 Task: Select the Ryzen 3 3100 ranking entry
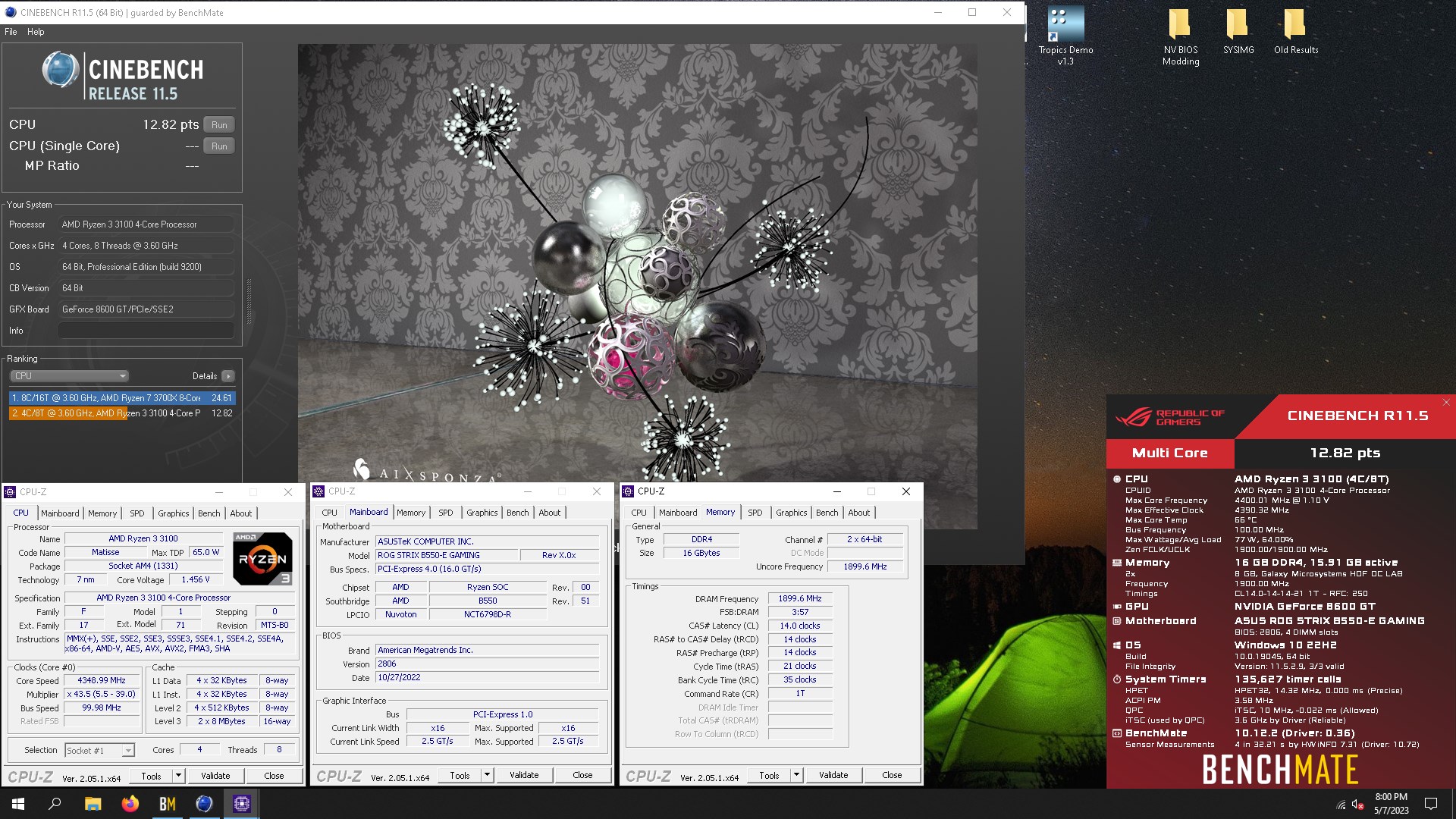[122, 413]
